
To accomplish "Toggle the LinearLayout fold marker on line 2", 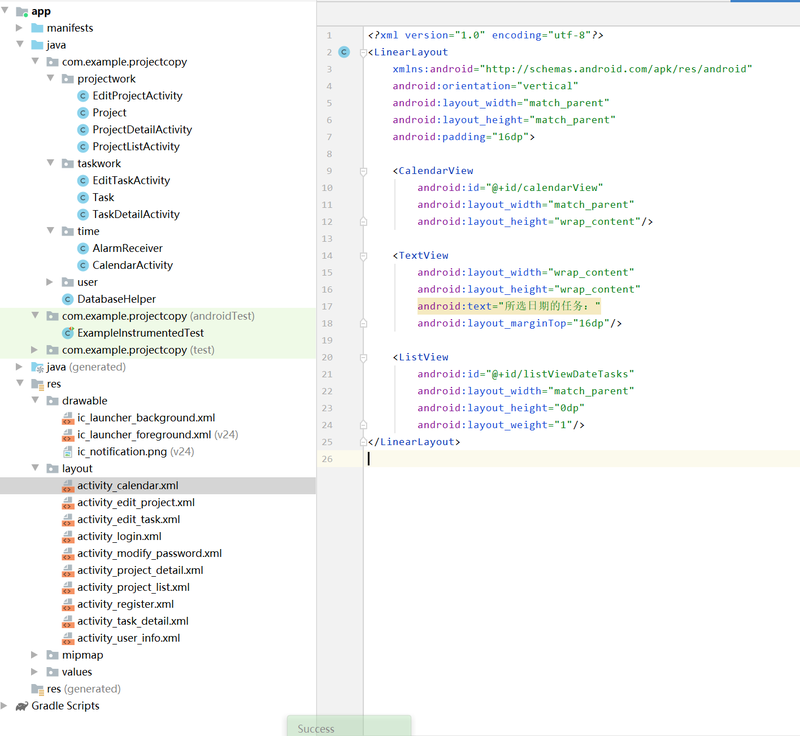I will 363,52.
